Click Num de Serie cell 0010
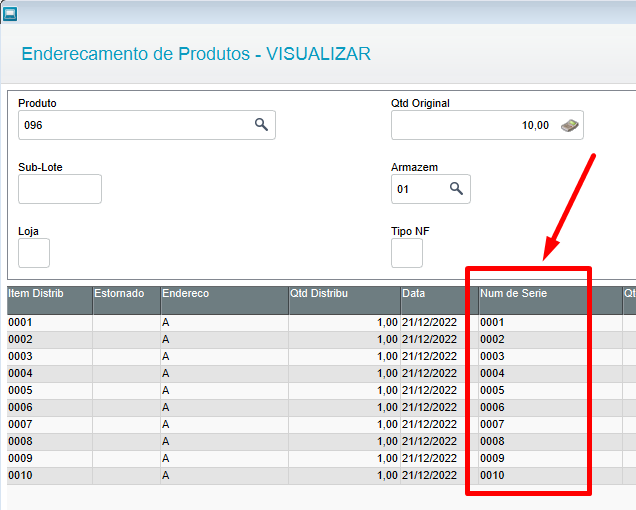Viewport: 636px width, 510px height. point(550,476)
